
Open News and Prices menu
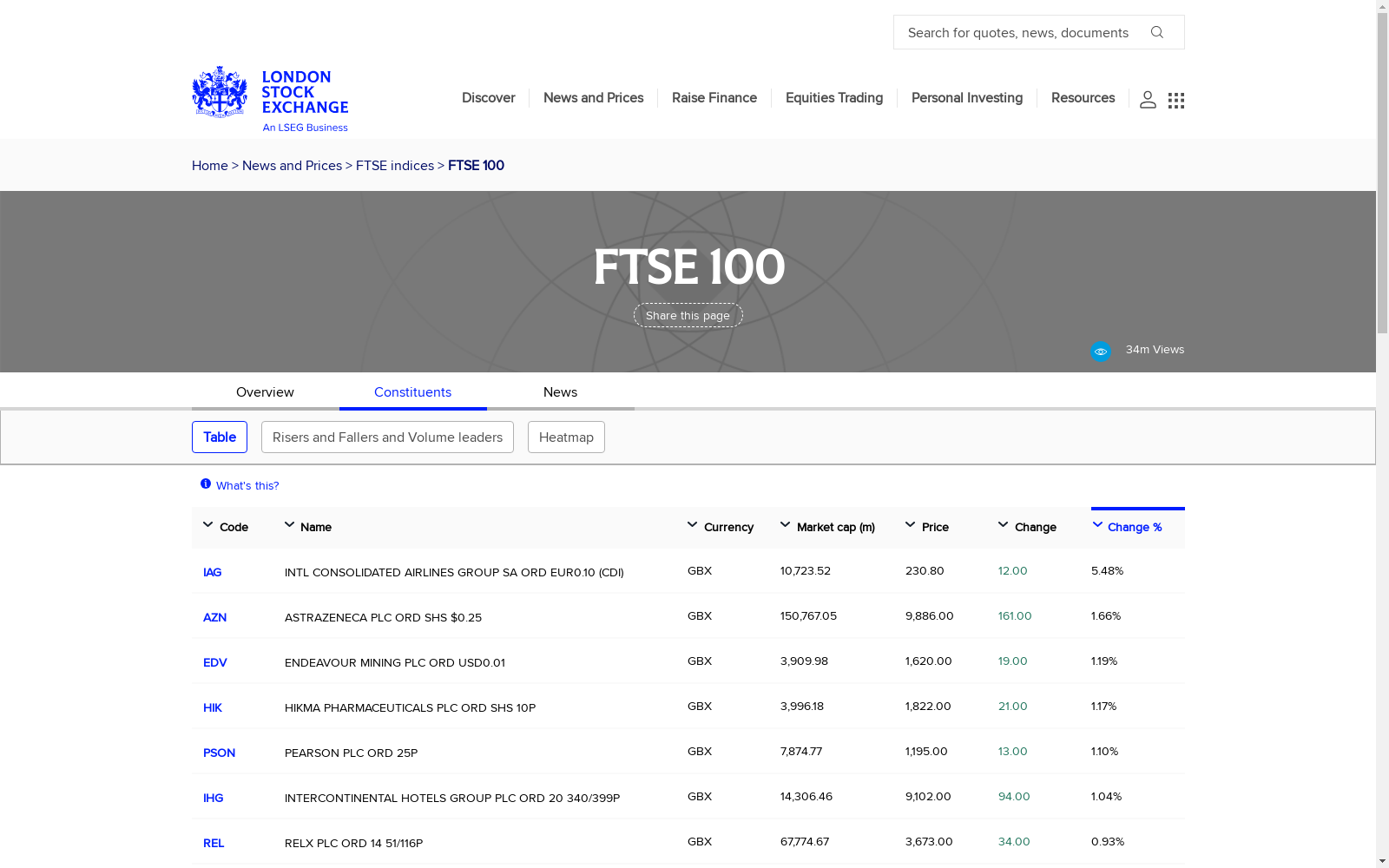click(593, 98)
